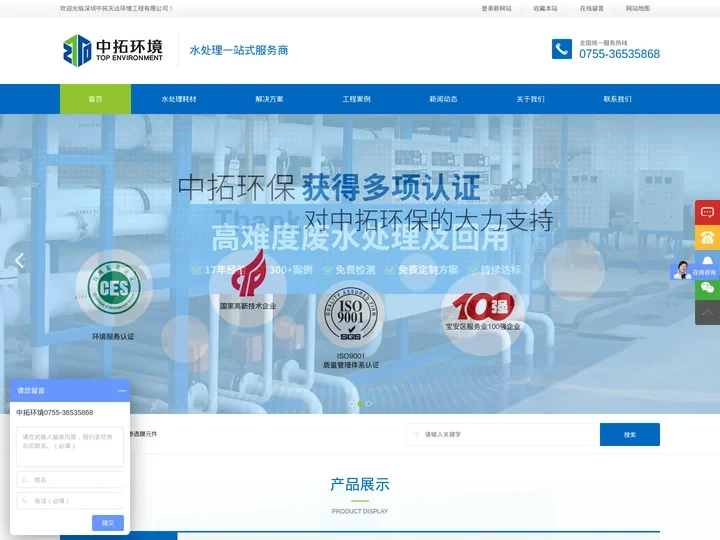Click the CES environmental service certification badge
This screenshot has height=540, width=720.
[113, 288]
